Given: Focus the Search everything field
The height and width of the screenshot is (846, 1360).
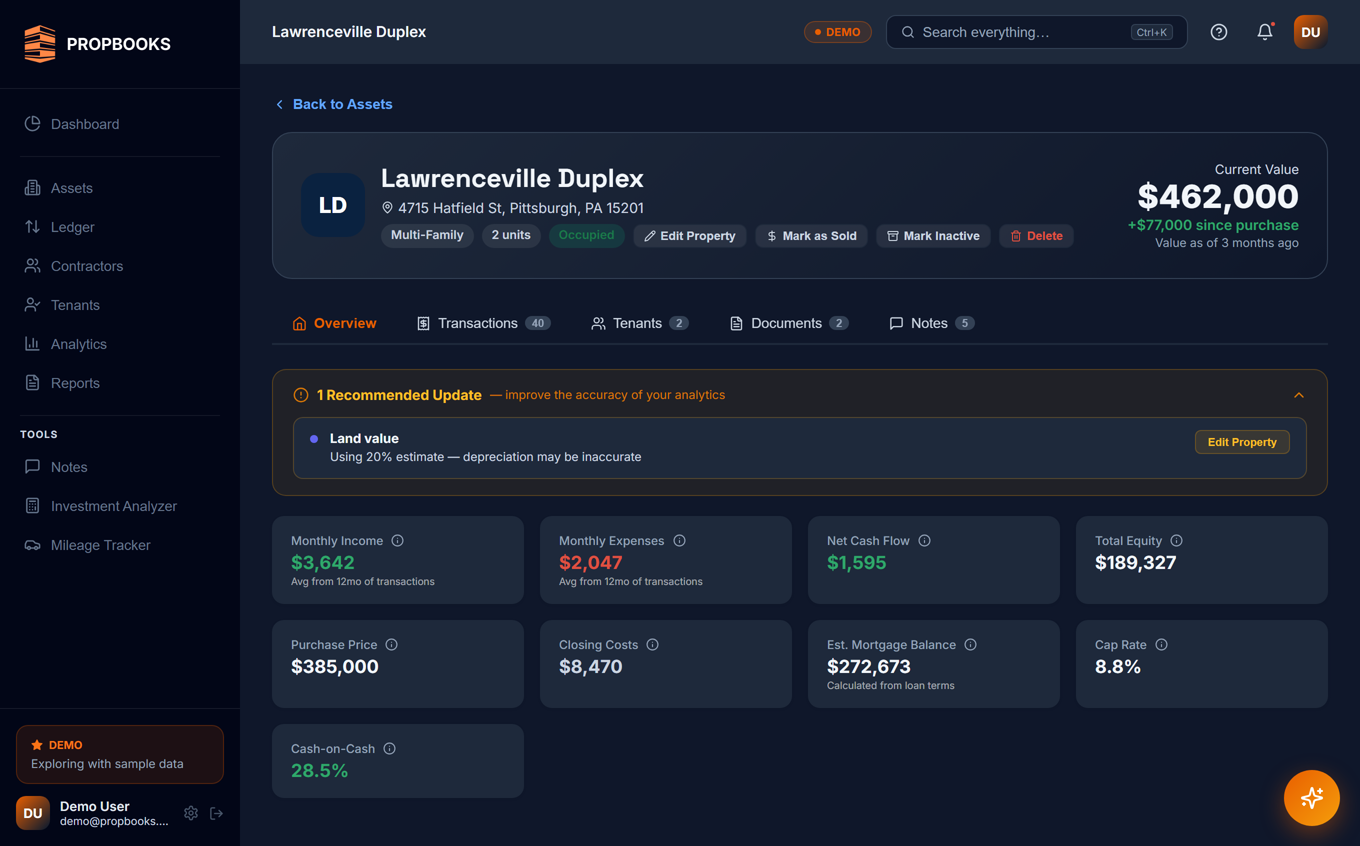Looking at the screenshot, I should [1036, 32].
